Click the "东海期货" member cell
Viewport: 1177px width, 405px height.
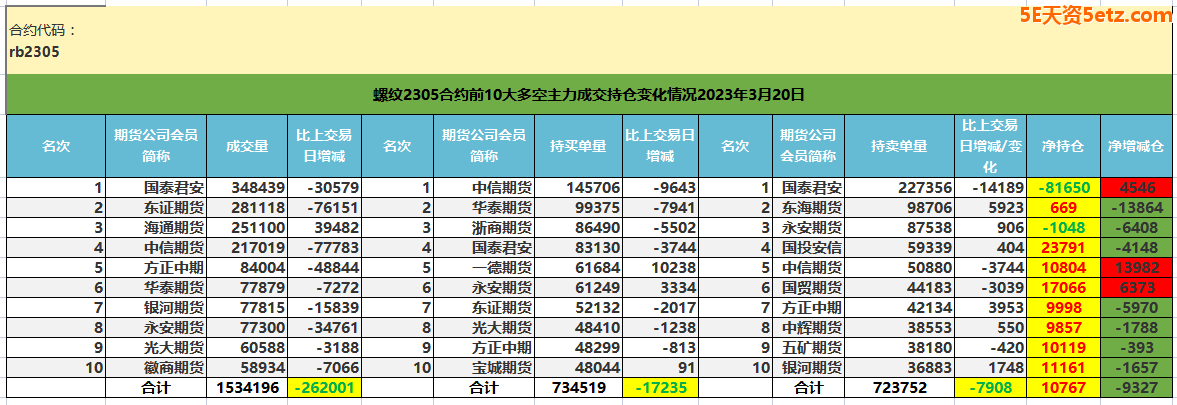coord(808,208)
